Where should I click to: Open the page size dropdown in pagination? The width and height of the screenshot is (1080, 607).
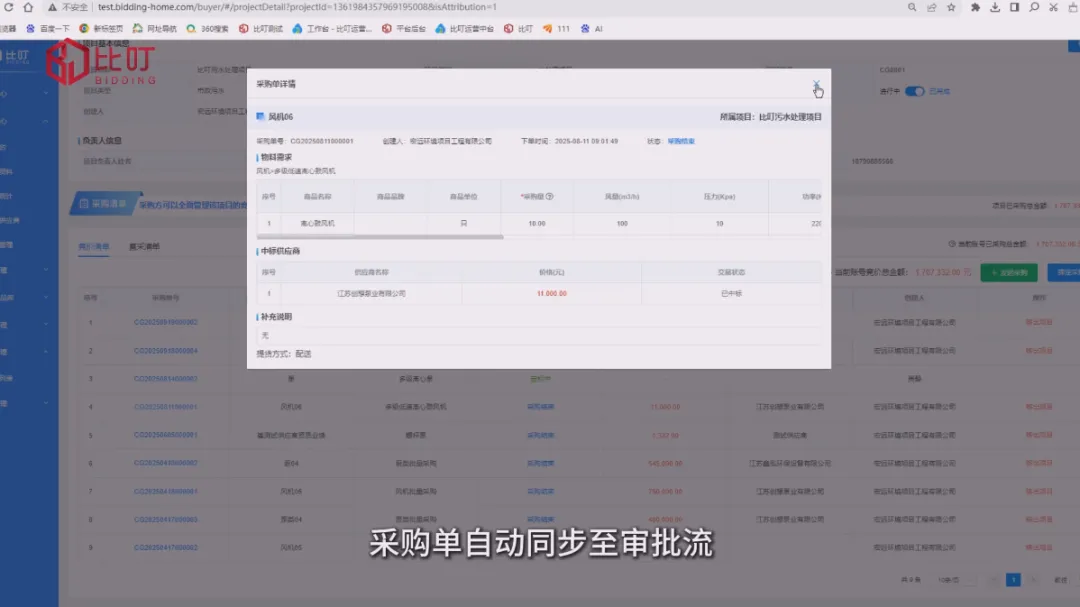956,580
